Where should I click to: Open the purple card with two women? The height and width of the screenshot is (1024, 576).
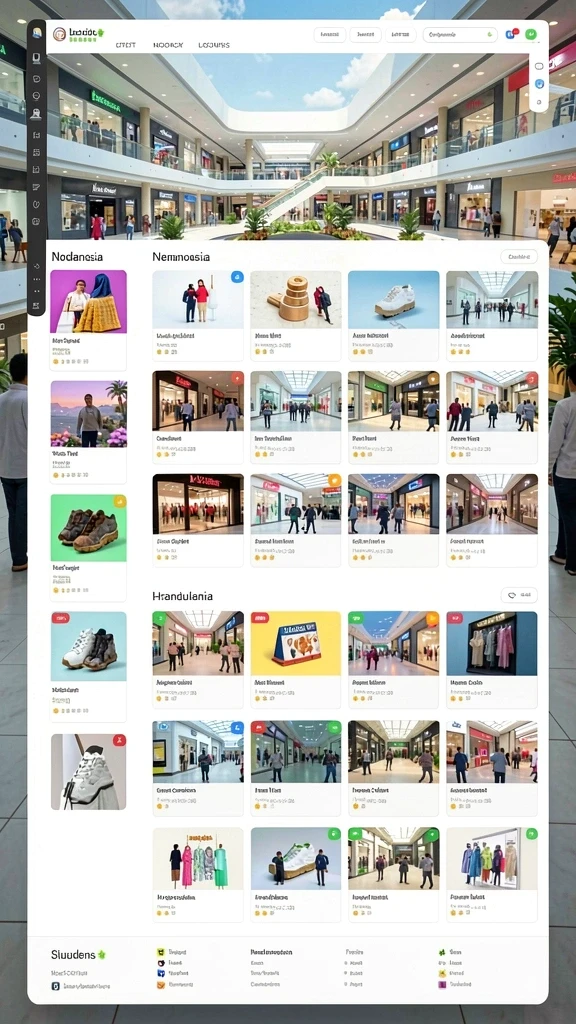point(89,320)
